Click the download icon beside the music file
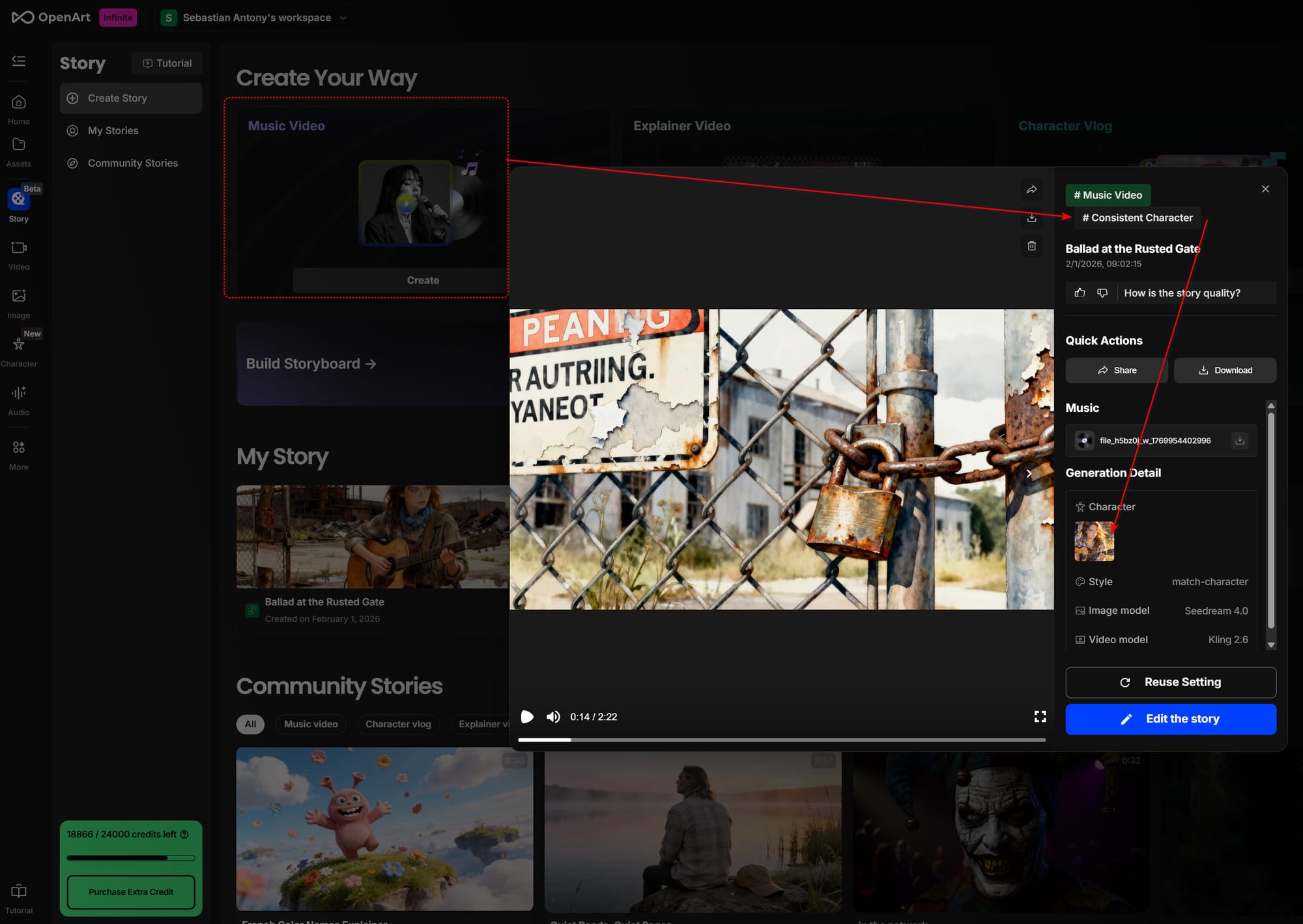 tap(1239, 440)
